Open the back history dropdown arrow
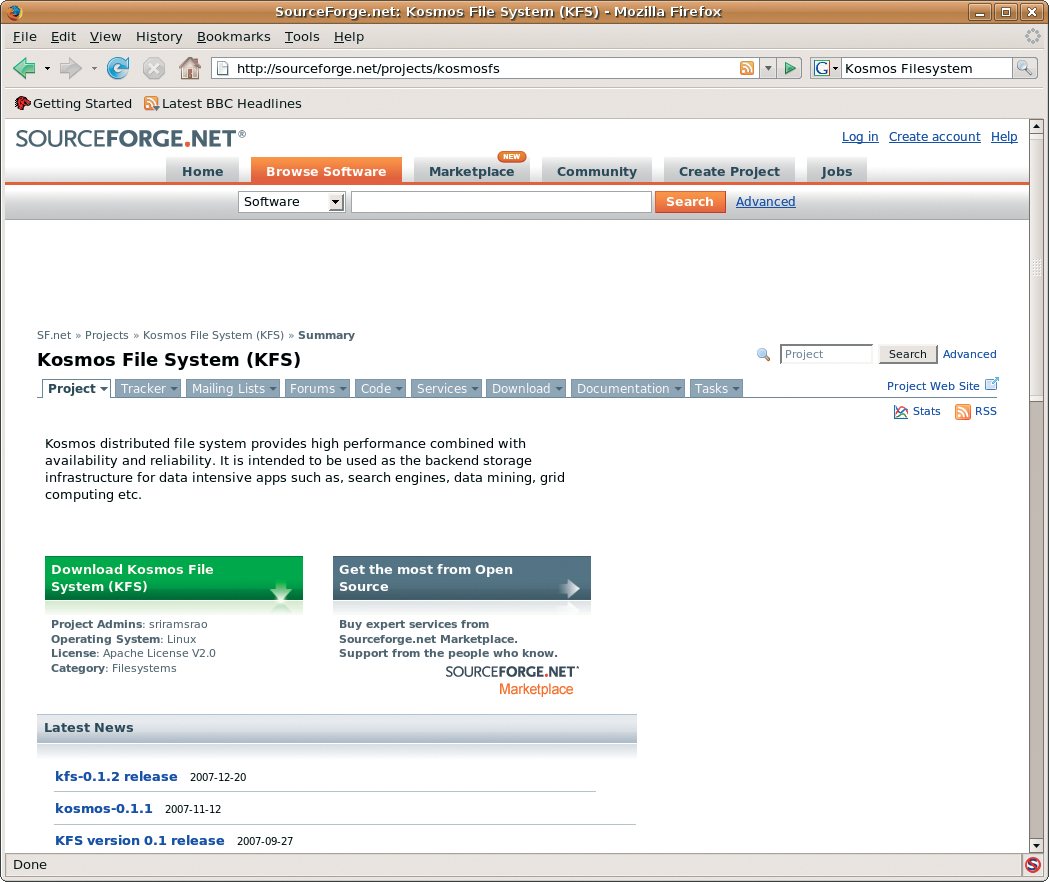 [x=47, y=68]
